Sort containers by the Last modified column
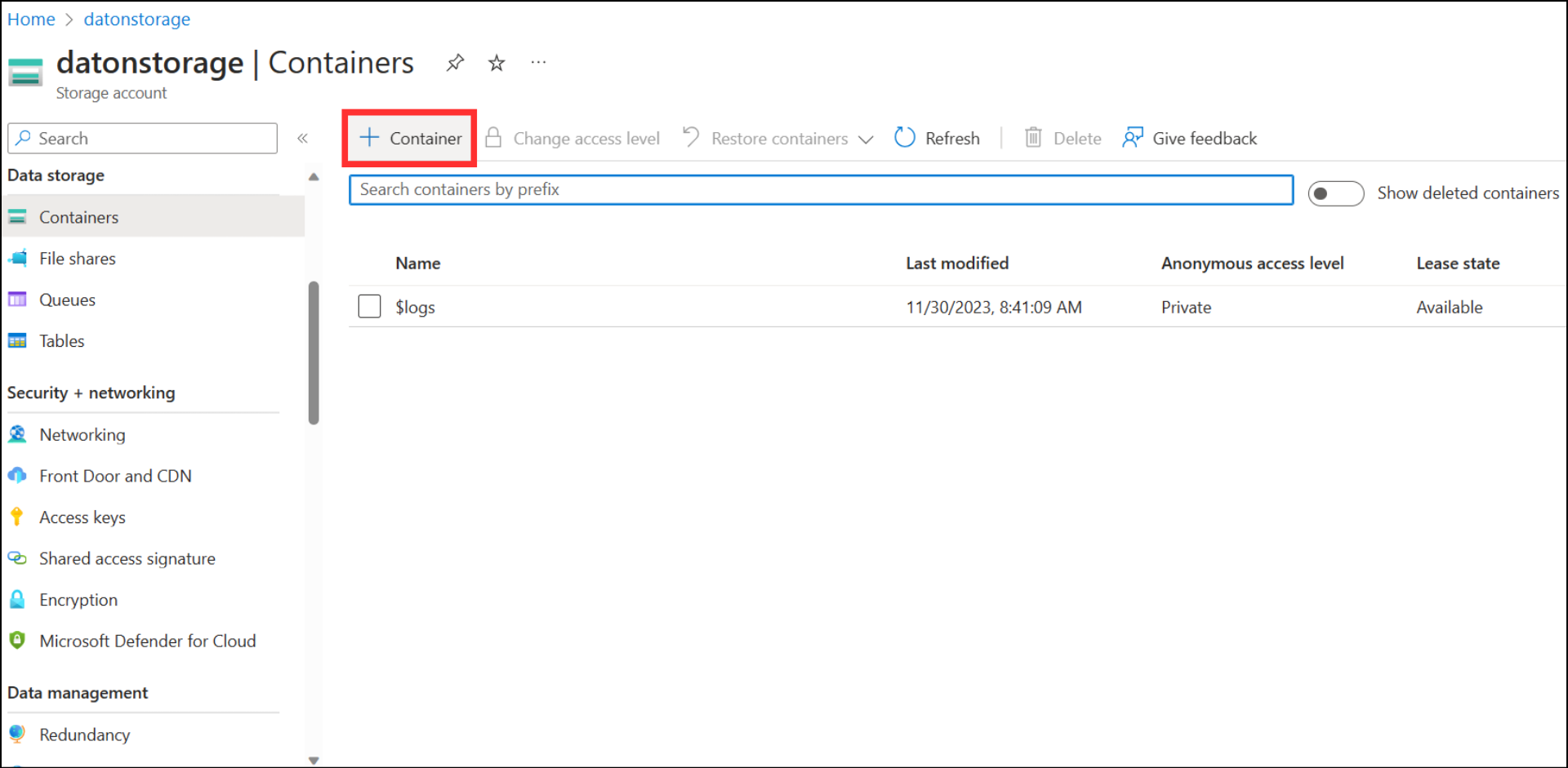The height and width of the screenshot is (768, 1568). pos(956,263)
